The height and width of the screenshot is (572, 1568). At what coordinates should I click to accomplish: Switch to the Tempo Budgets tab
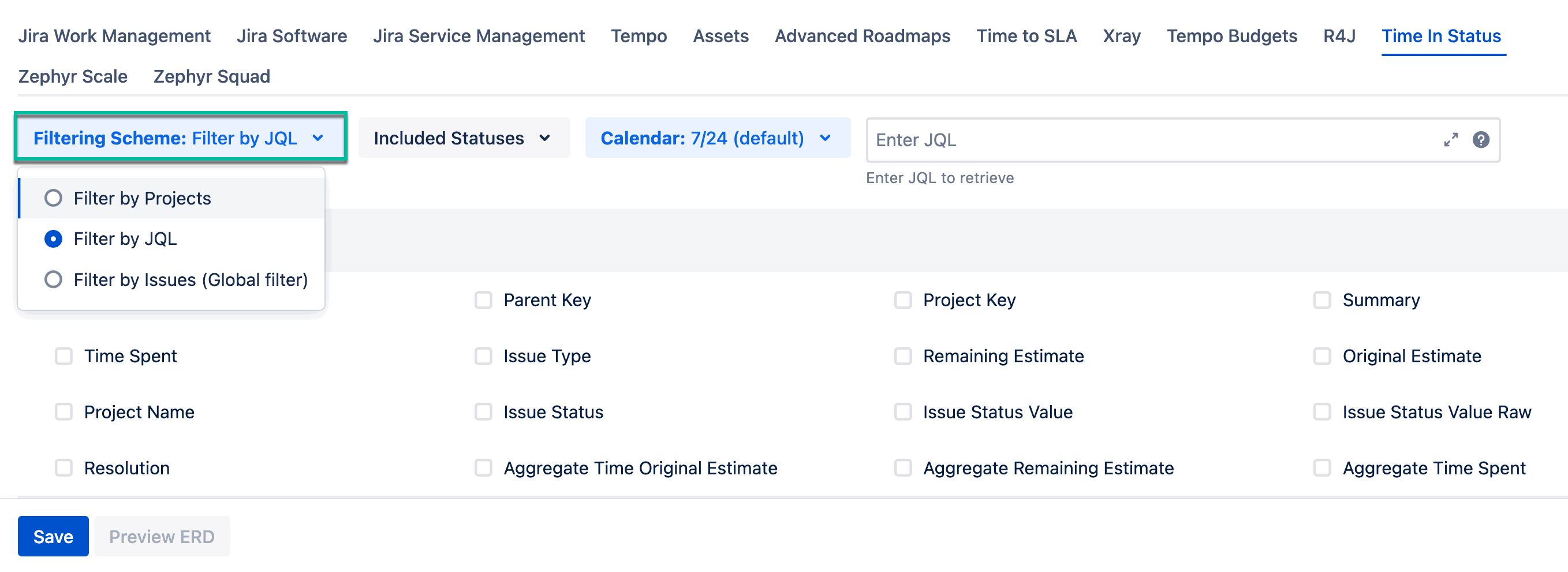tap(1231, 36)
